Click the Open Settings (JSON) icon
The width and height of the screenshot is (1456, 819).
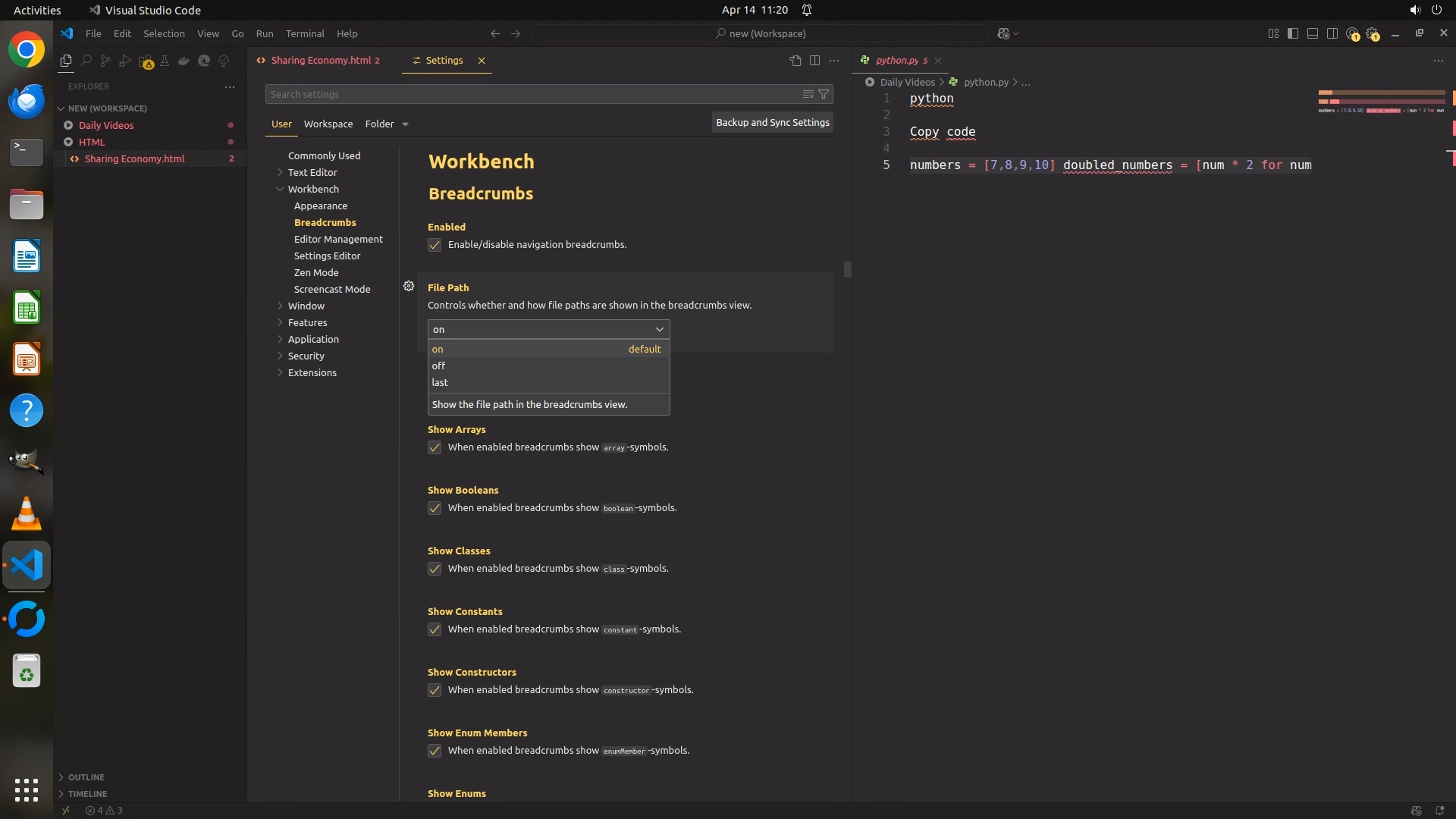[795, 61]
